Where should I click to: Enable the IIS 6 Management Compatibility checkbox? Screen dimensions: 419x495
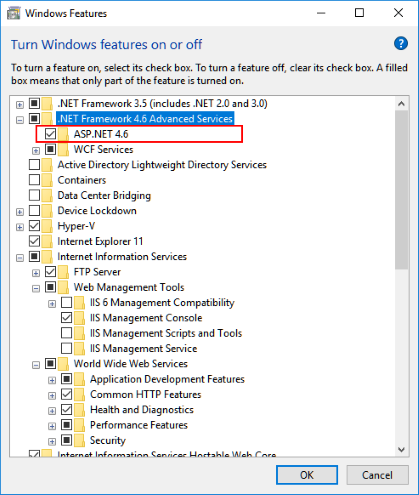click(66, 302)
